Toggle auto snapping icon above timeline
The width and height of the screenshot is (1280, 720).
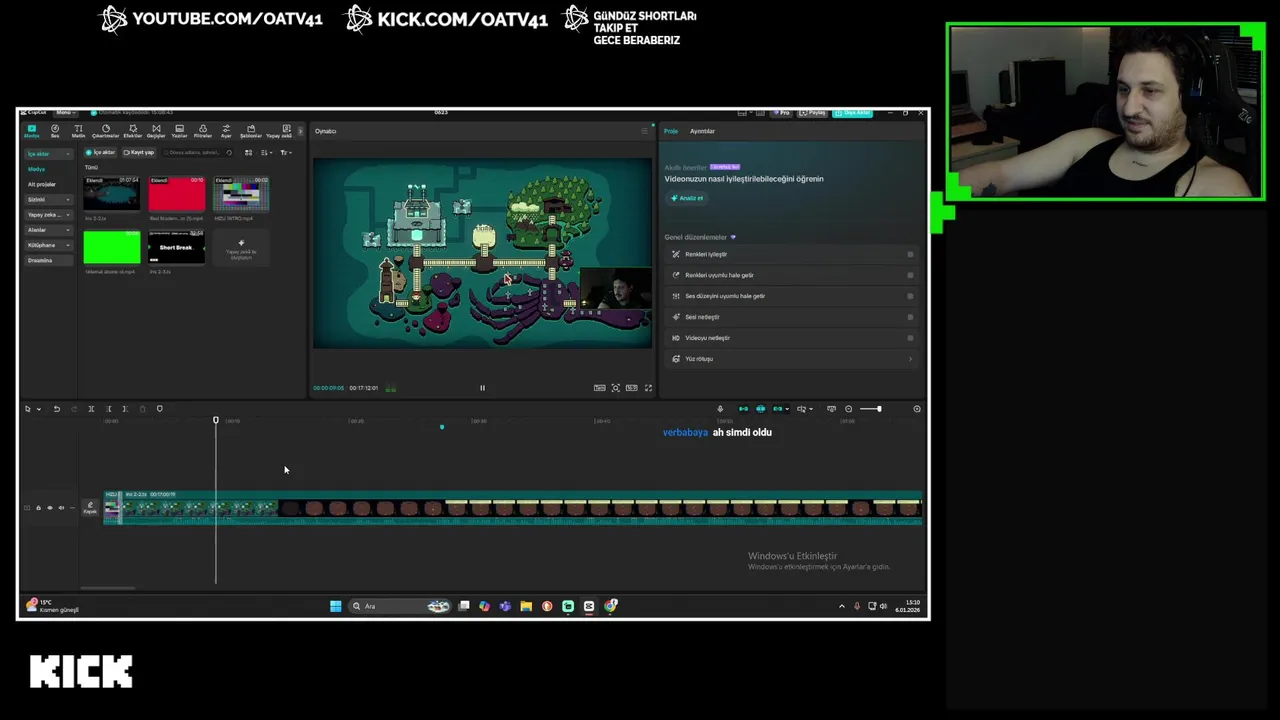pyautogui.click(x=760, y=409)
